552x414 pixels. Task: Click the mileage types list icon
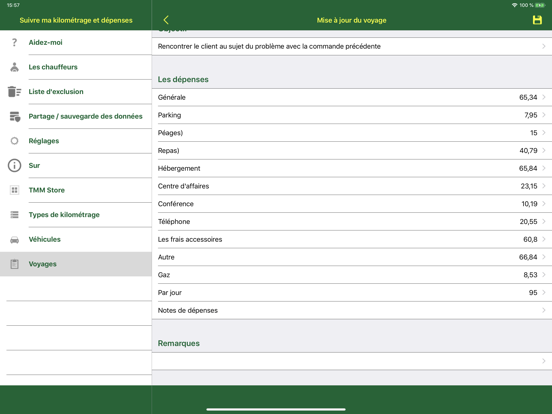[x=14, y=215]
